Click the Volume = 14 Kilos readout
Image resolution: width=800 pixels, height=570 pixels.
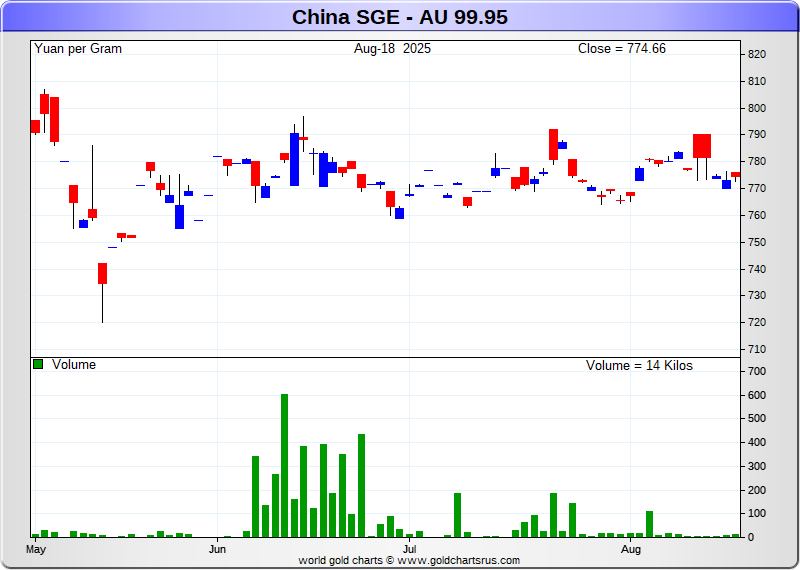click(x=639, y=365)
